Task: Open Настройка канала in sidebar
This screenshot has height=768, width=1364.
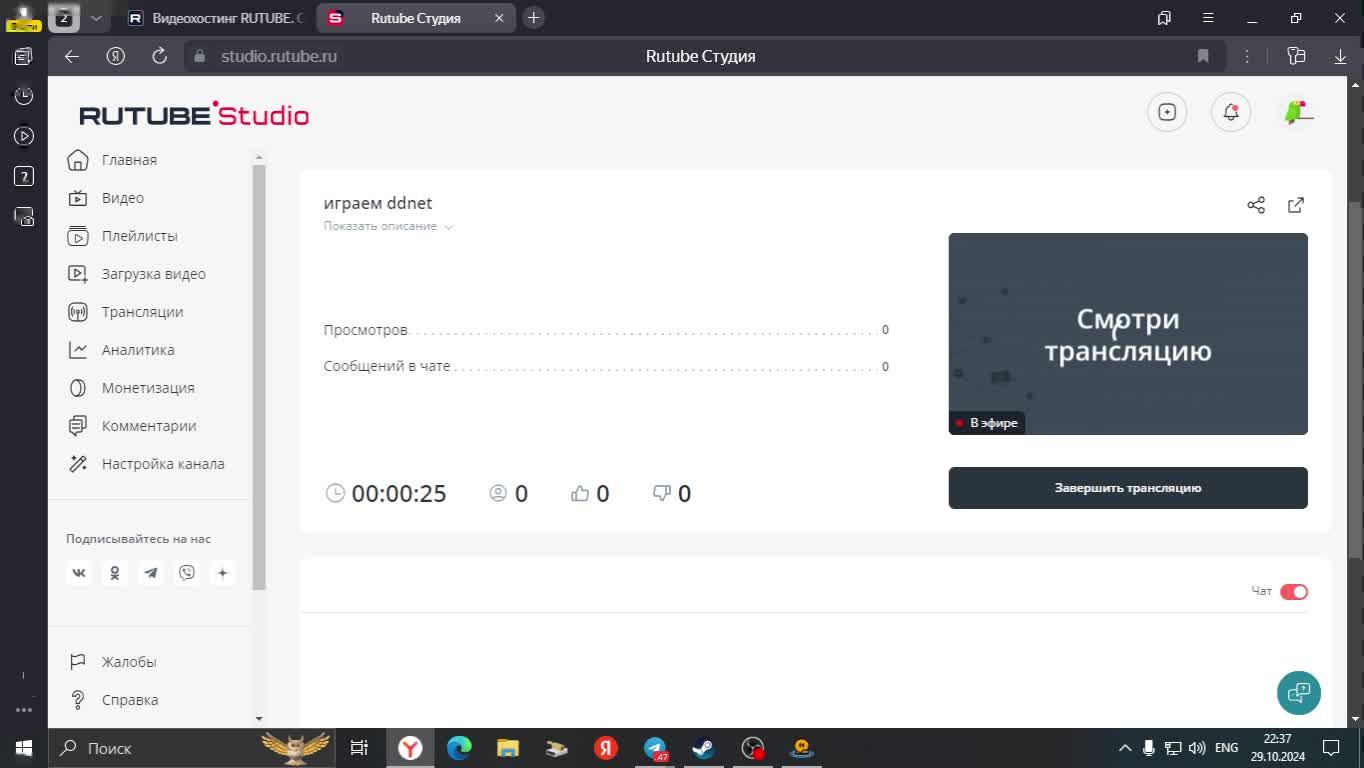Action: (163, 464)
